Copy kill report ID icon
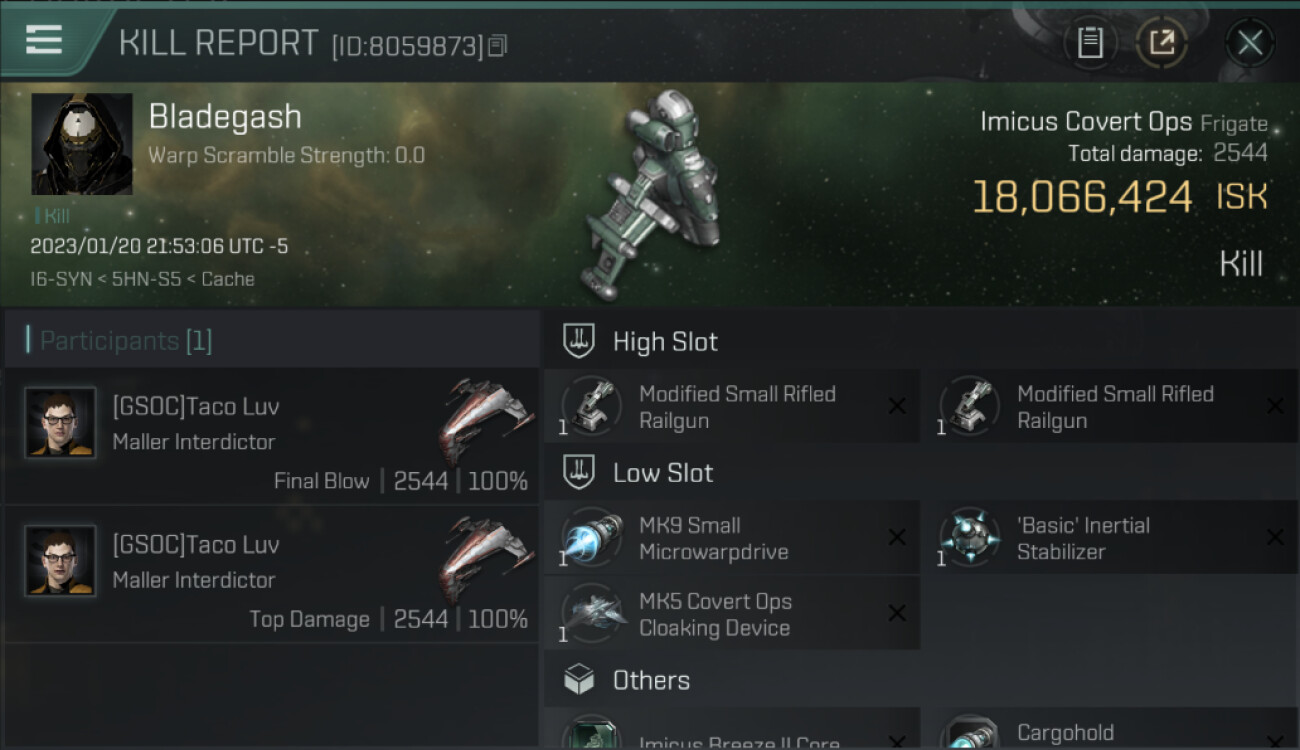Screen dimensions: 1300x750 click(498, 45)
